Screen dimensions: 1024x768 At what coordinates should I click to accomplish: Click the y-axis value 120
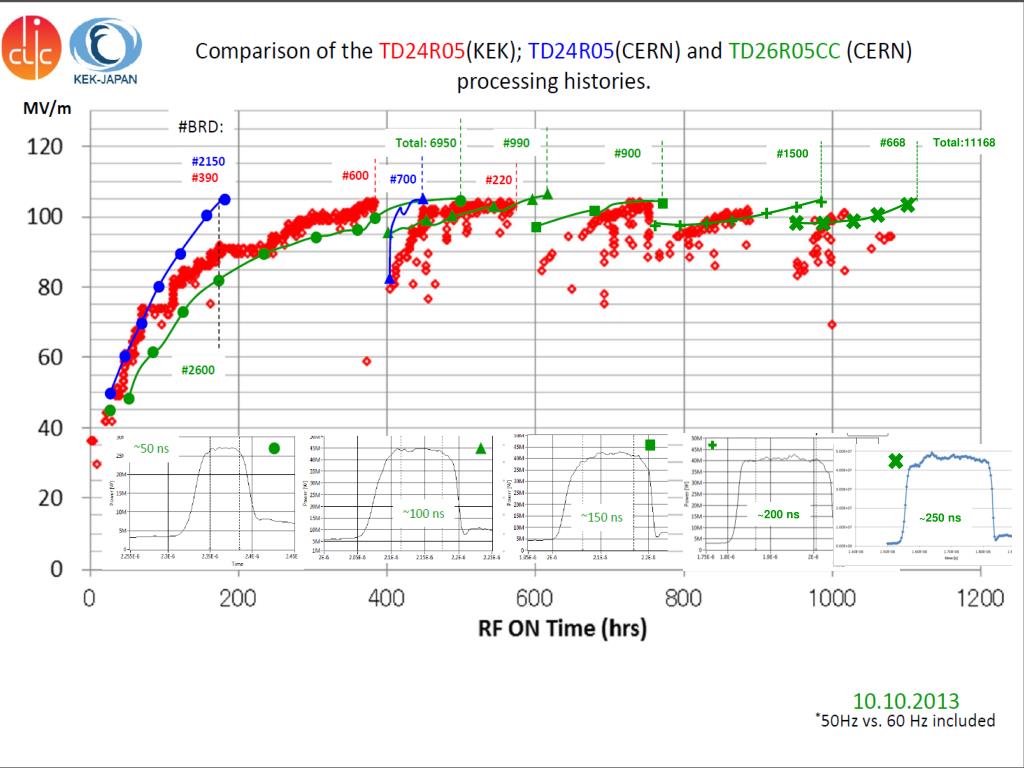point(44,146)
